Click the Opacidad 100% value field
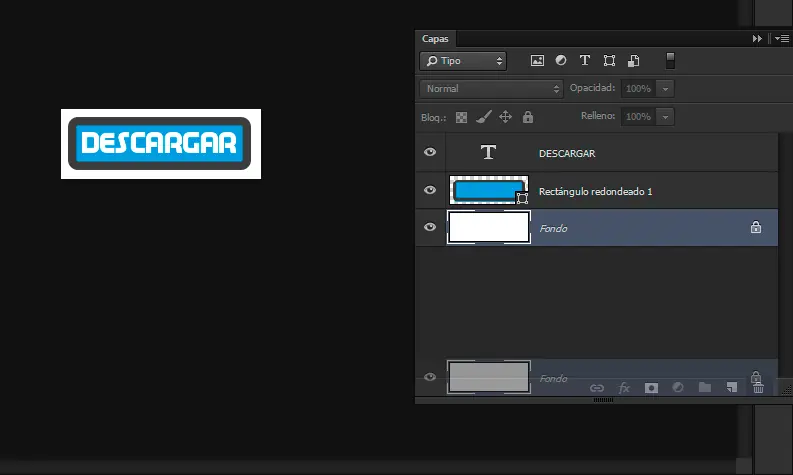 pyautogui.click(x=638, y=89)
